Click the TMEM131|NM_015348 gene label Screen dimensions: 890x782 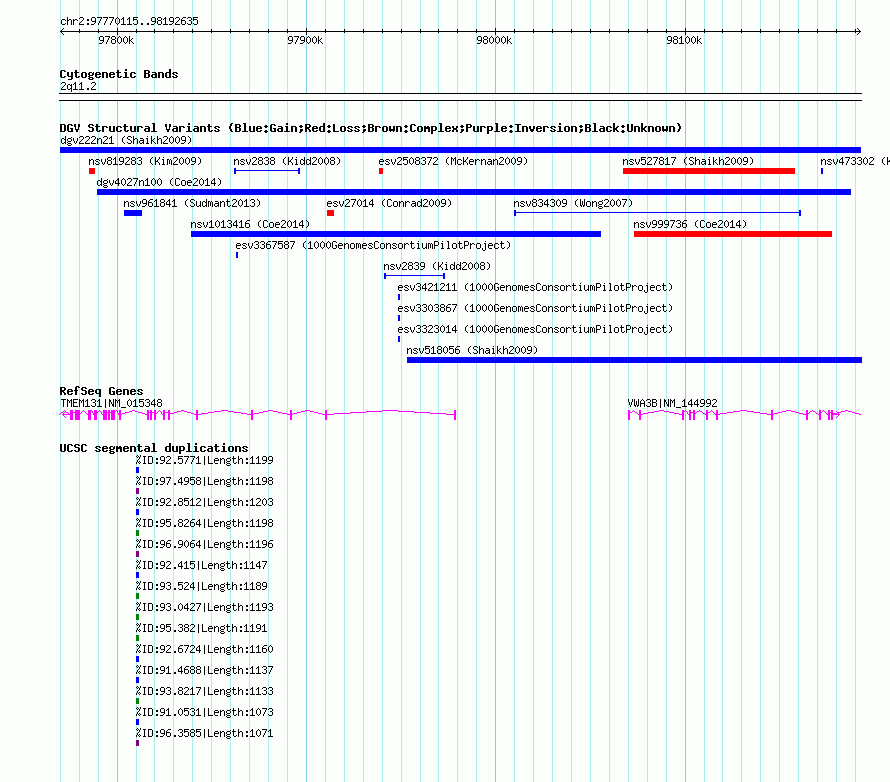(x=111, y=403)
